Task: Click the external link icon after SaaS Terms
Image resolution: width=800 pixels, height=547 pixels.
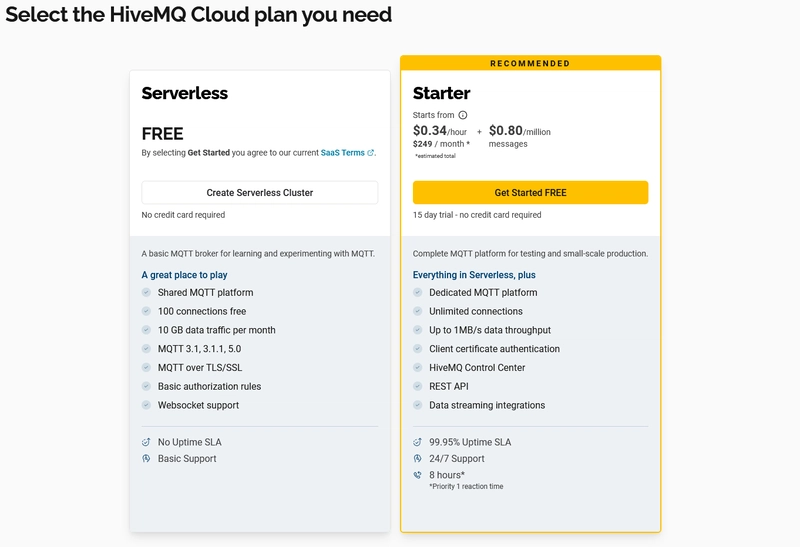Action: pos(370,153)
